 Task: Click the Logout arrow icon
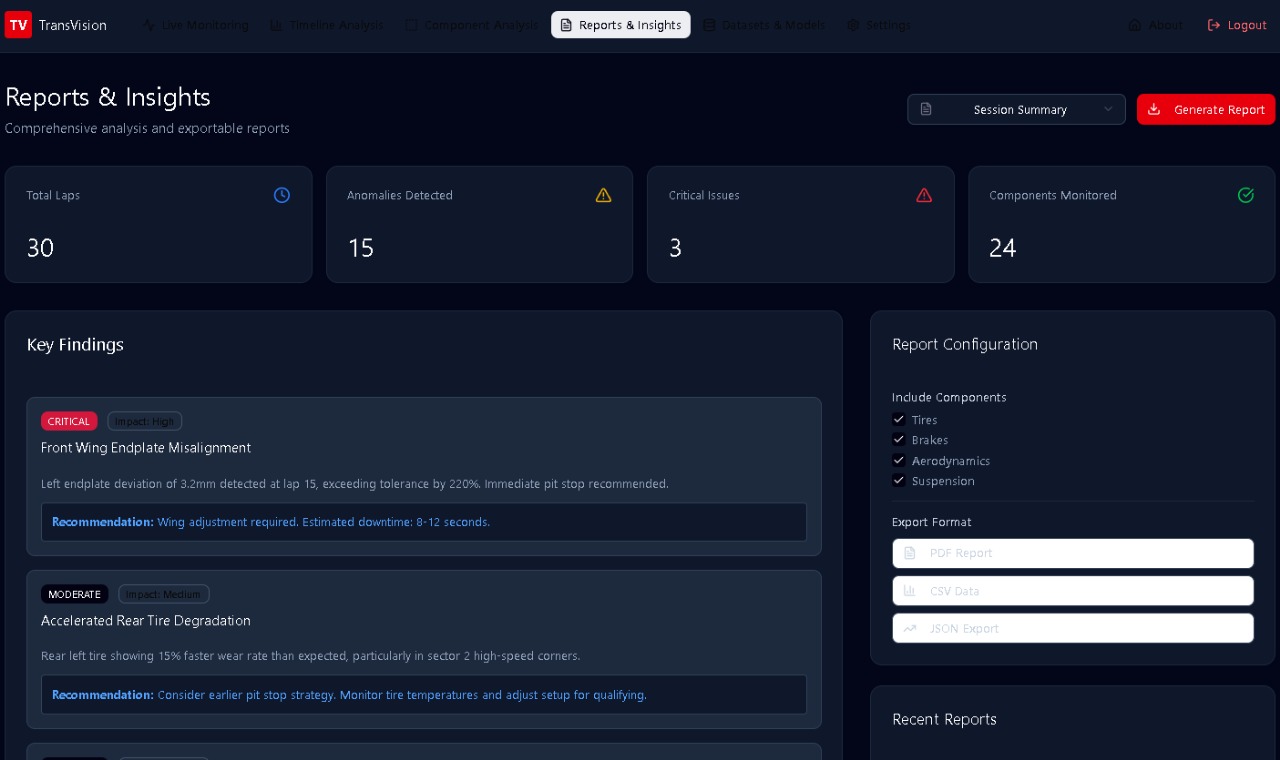1214,25
